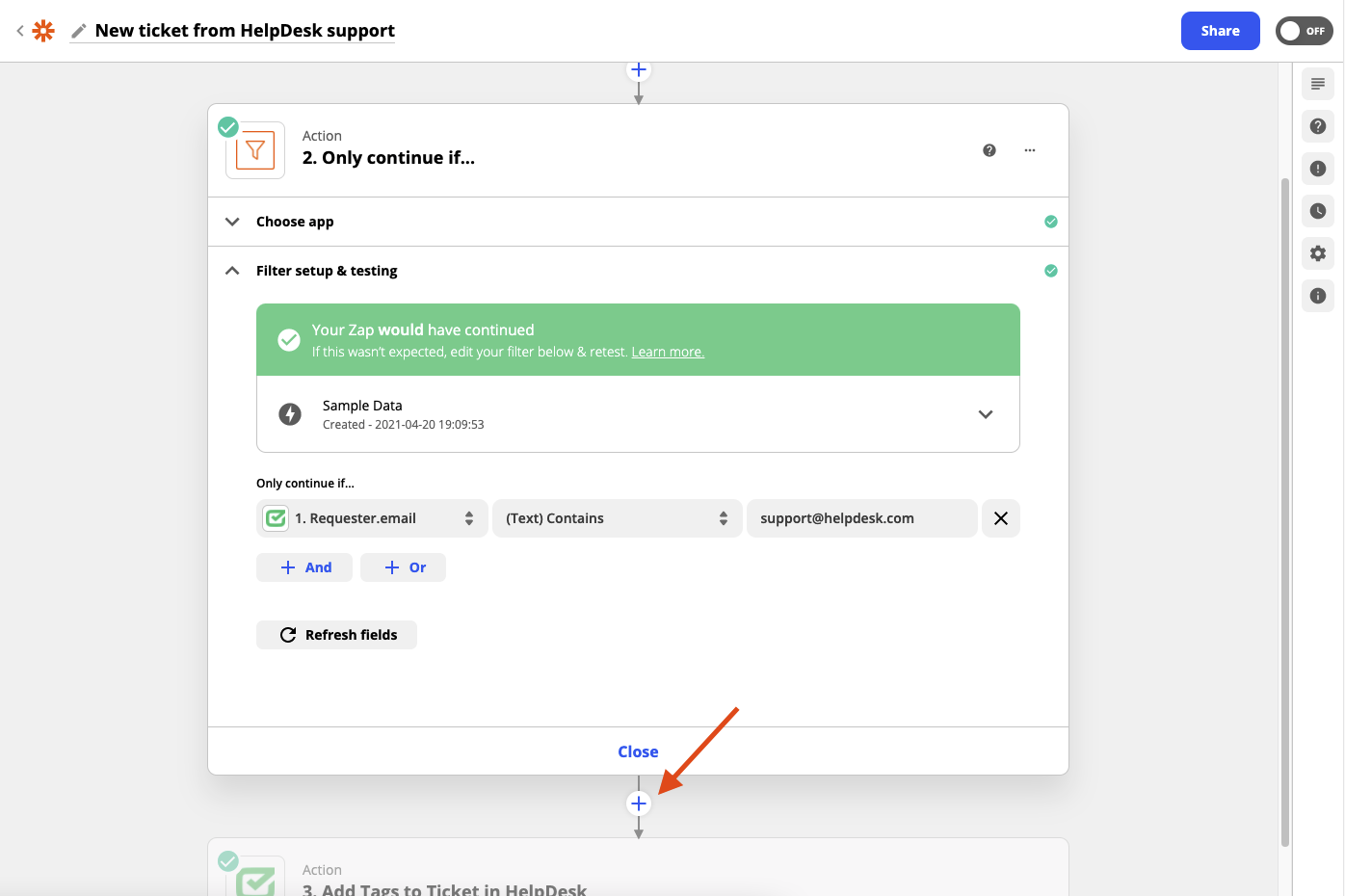Turn the Zap on with the OFF switch
1345x896 pixels.
pyautogui.click(x=1304, y=31)
